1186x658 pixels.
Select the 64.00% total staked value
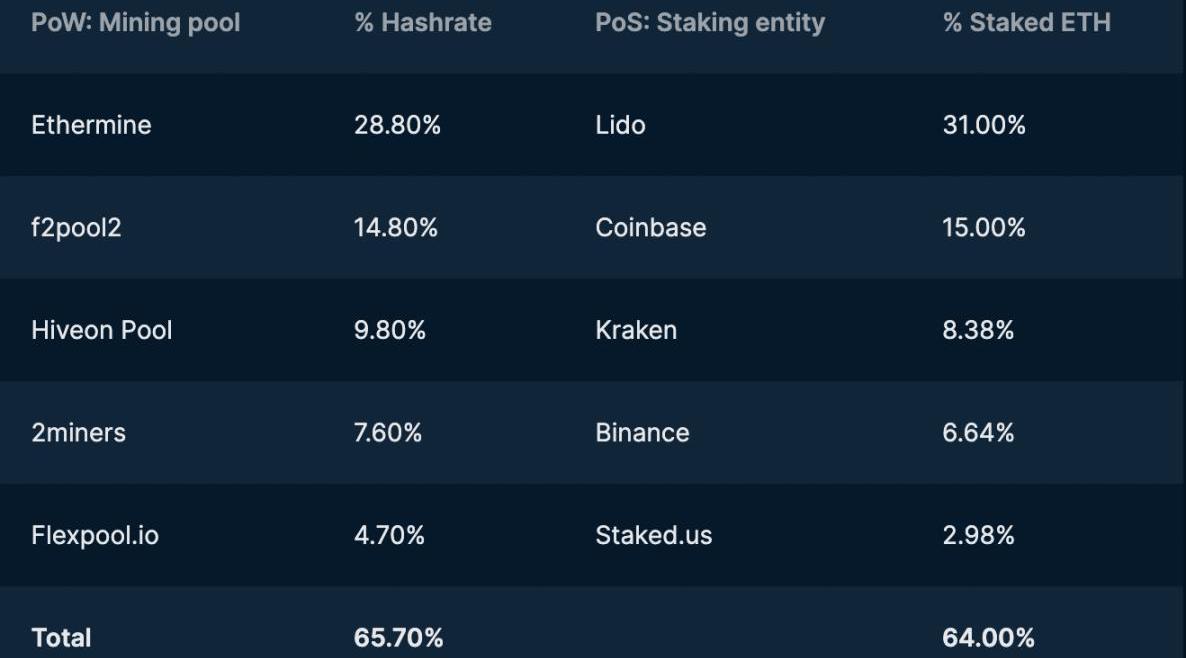[988, 638]
